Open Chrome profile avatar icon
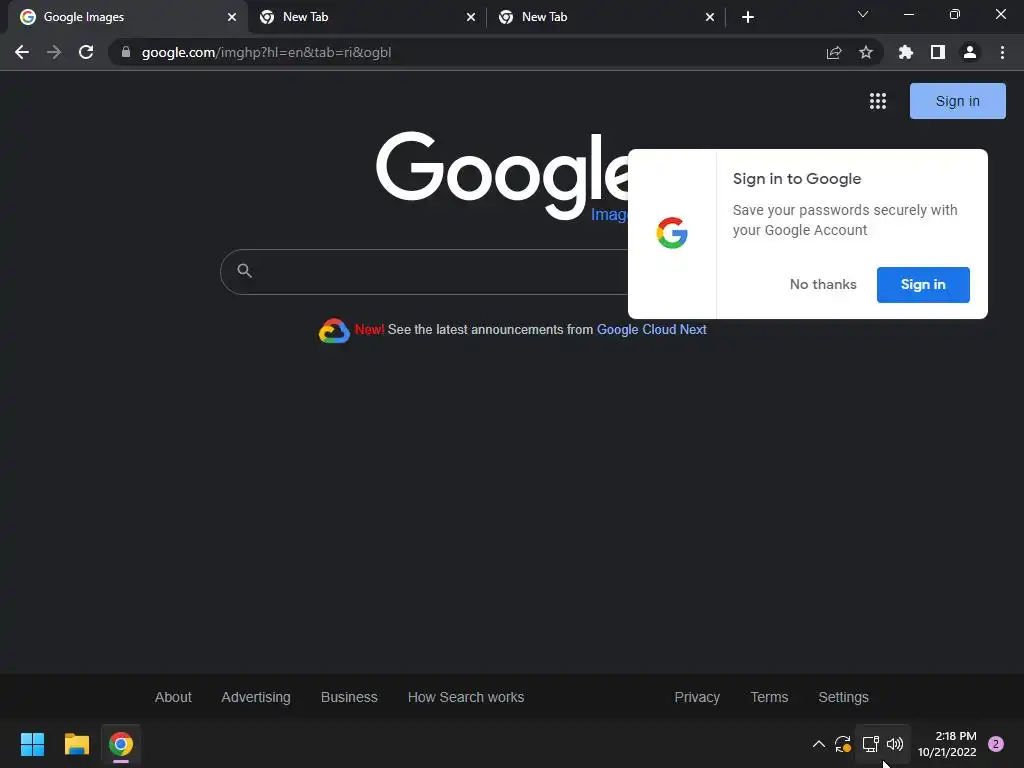This screenshot has width=1024, height=768. tap(970, 52)
